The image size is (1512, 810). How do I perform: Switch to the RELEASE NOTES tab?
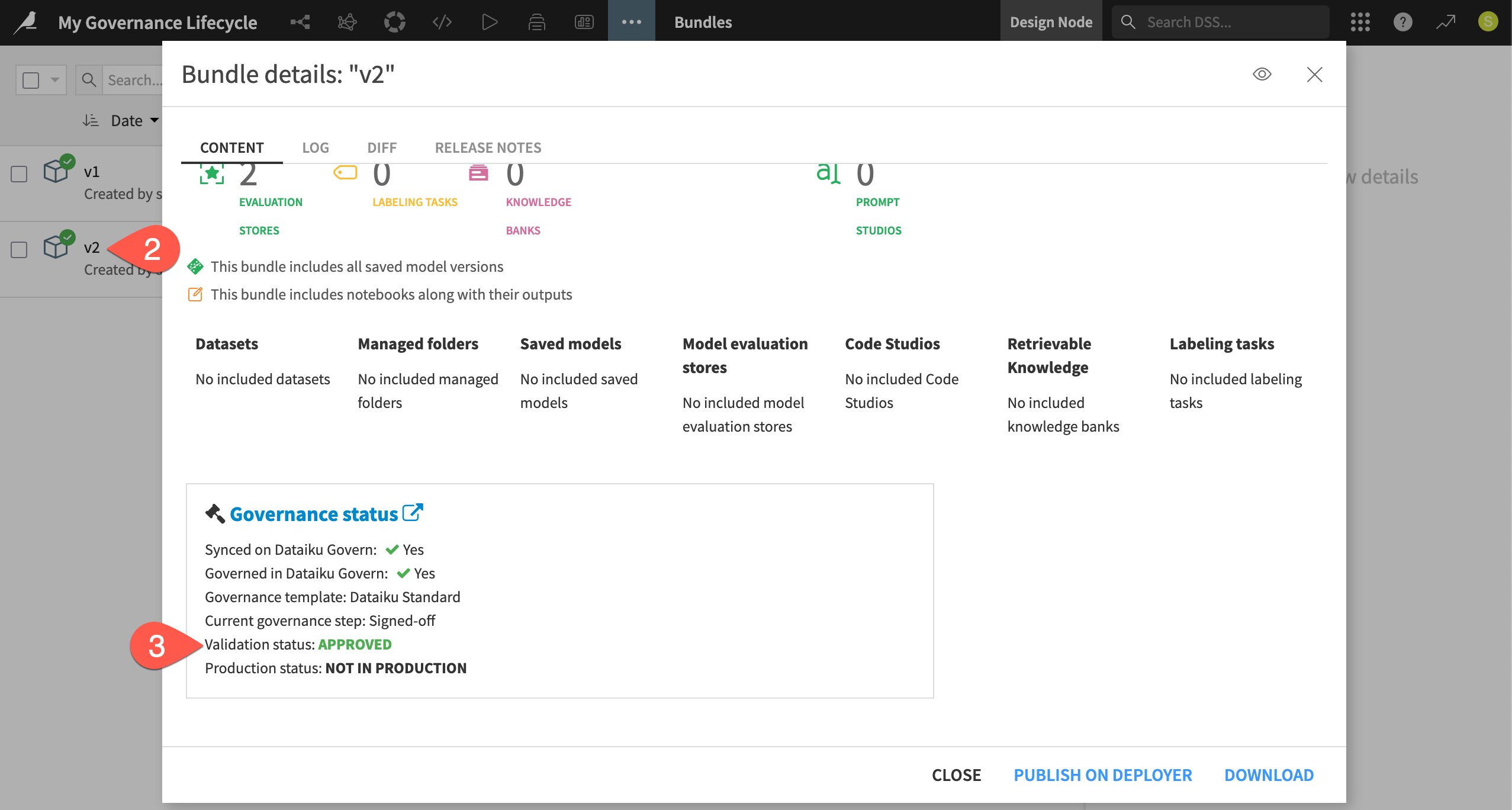point(487,147)
